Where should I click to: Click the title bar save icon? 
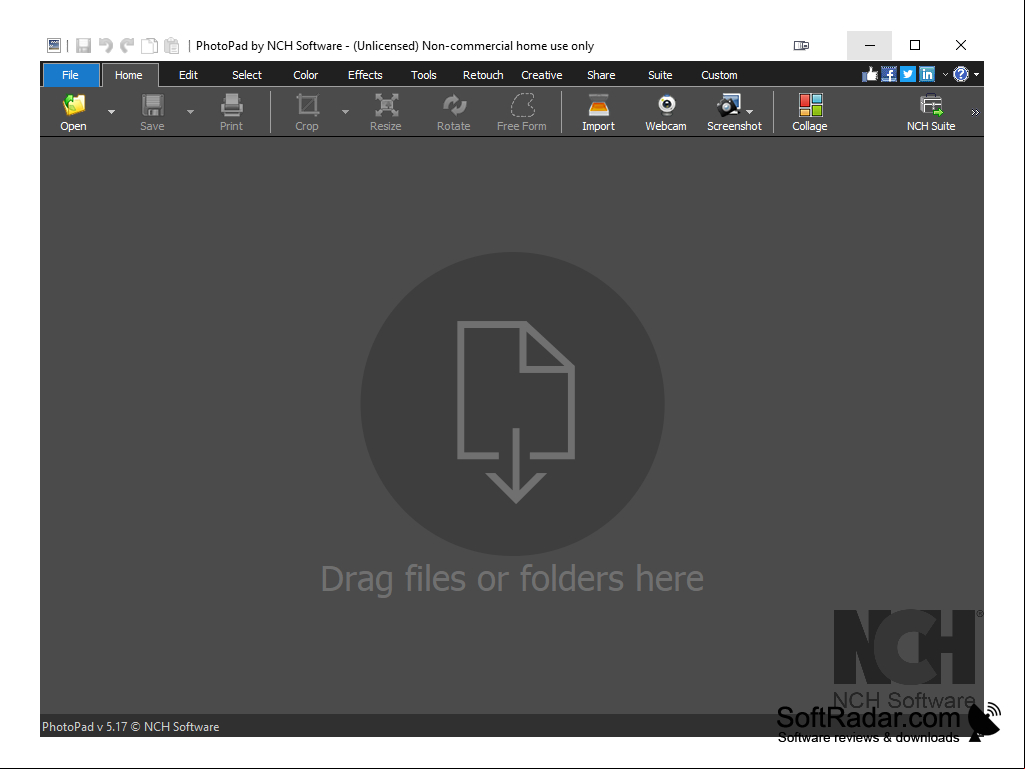(83, 45)
